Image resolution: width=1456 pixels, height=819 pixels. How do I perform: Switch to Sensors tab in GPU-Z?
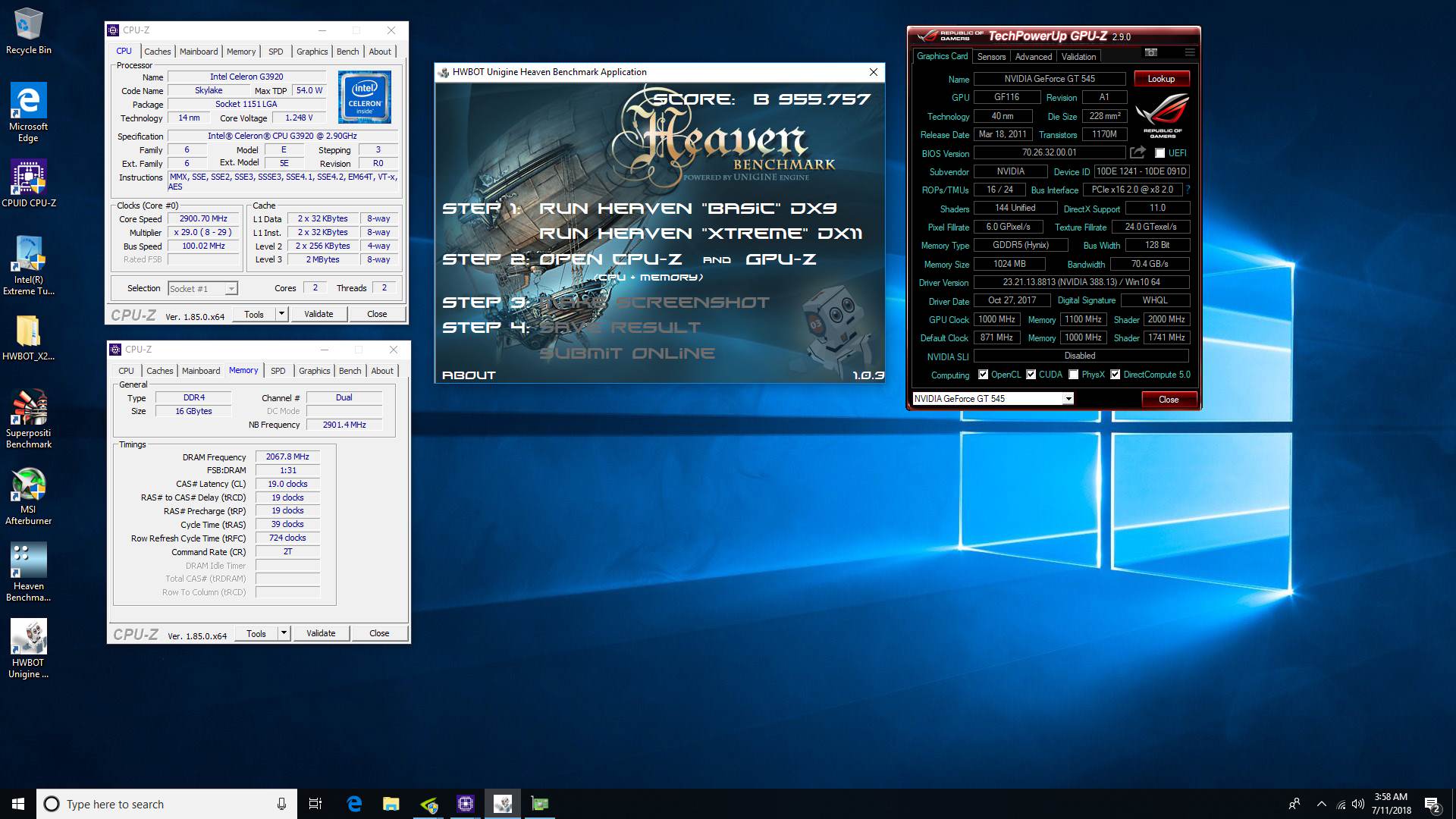tap(991, 57)
